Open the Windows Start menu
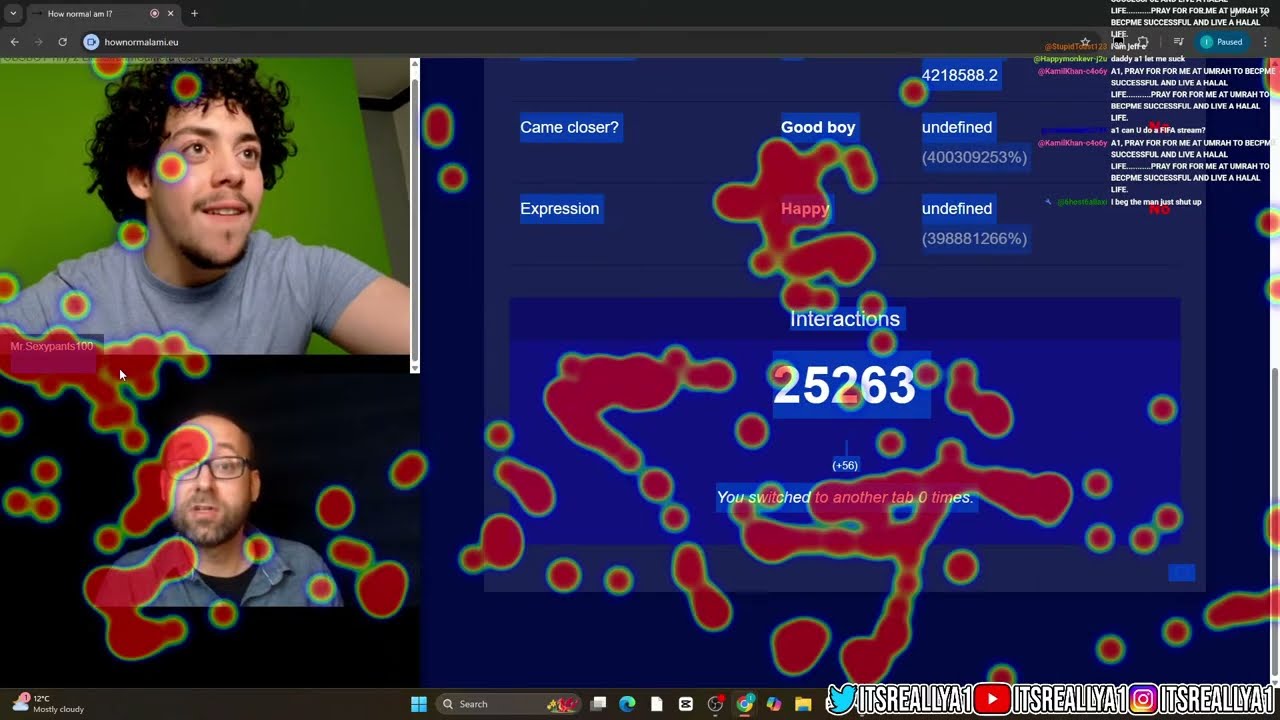Viewport: 1280px width, 720px height. 419,704
